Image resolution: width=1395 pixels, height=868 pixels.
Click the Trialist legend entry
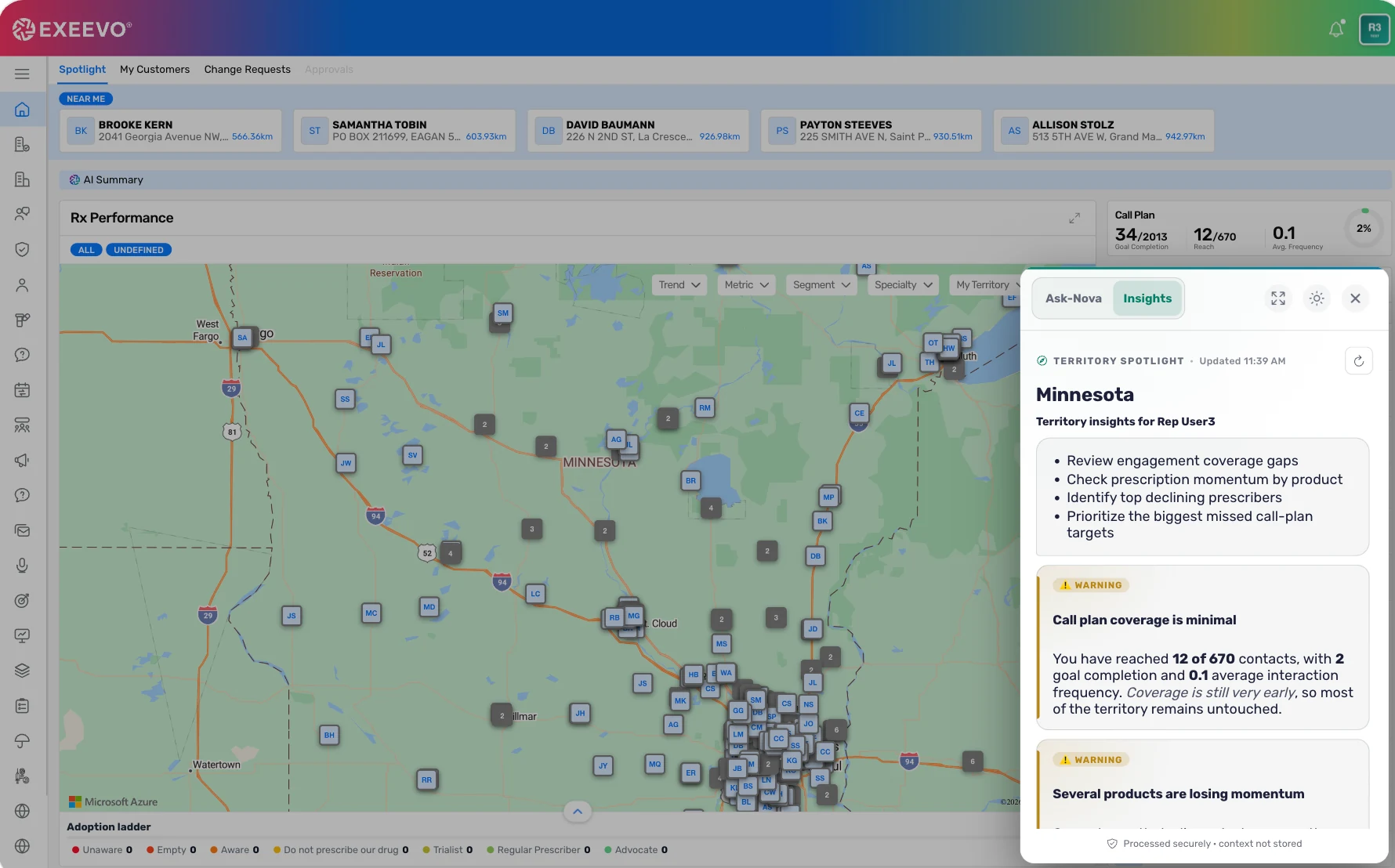447,850
